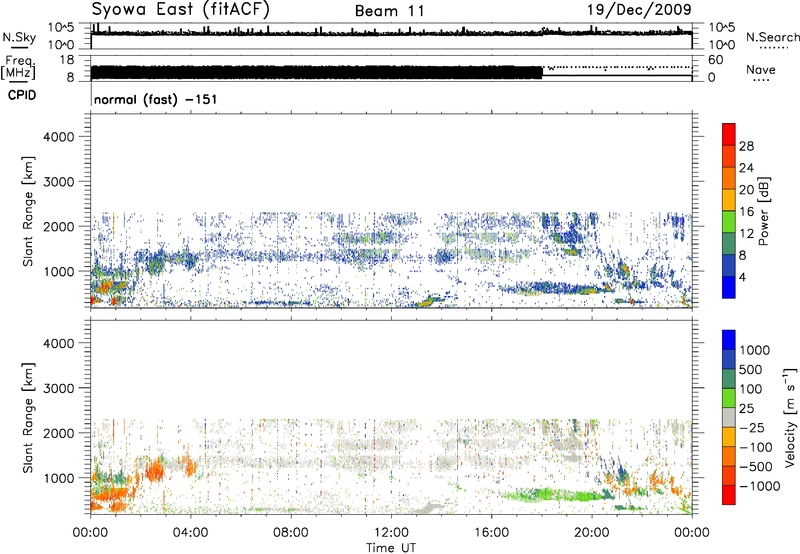Click the solid black frequency band in the Freq. panel

316,72
